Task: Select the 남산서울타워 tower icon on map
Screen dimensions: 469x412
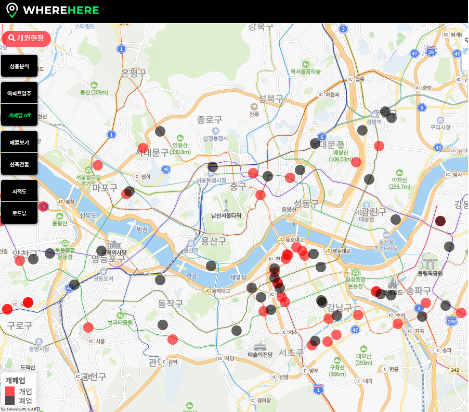Action: click(226, 205)
